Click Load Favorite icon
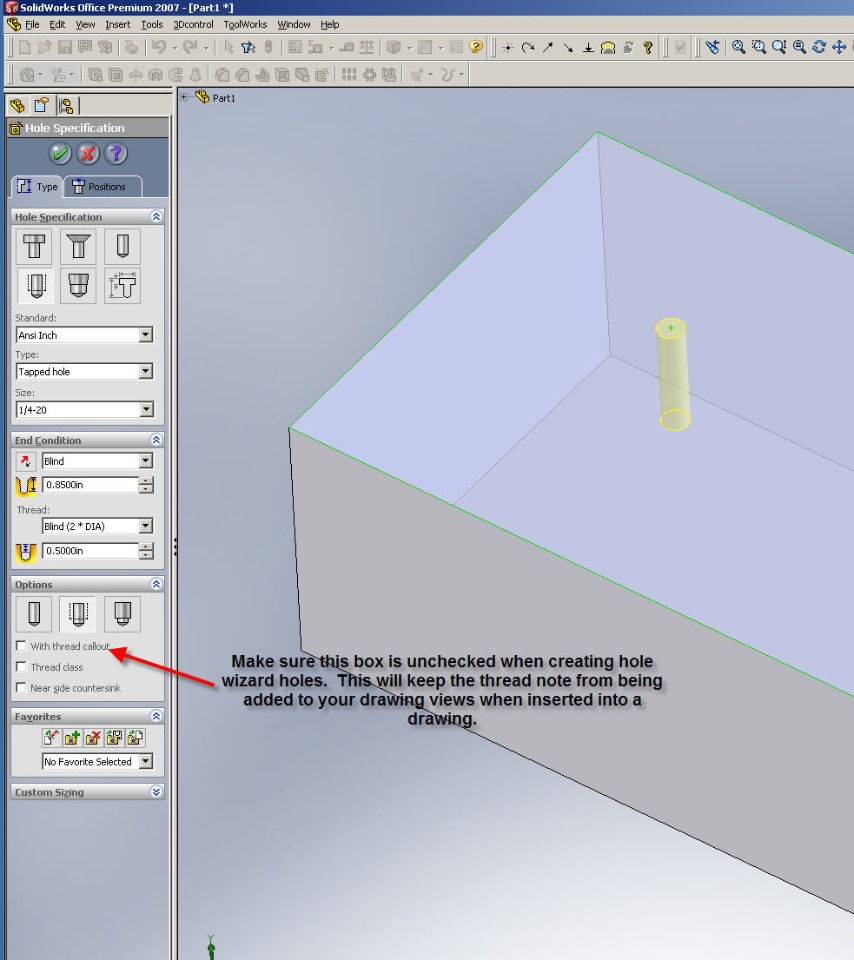Screen dimensions: 854x960 135,738
